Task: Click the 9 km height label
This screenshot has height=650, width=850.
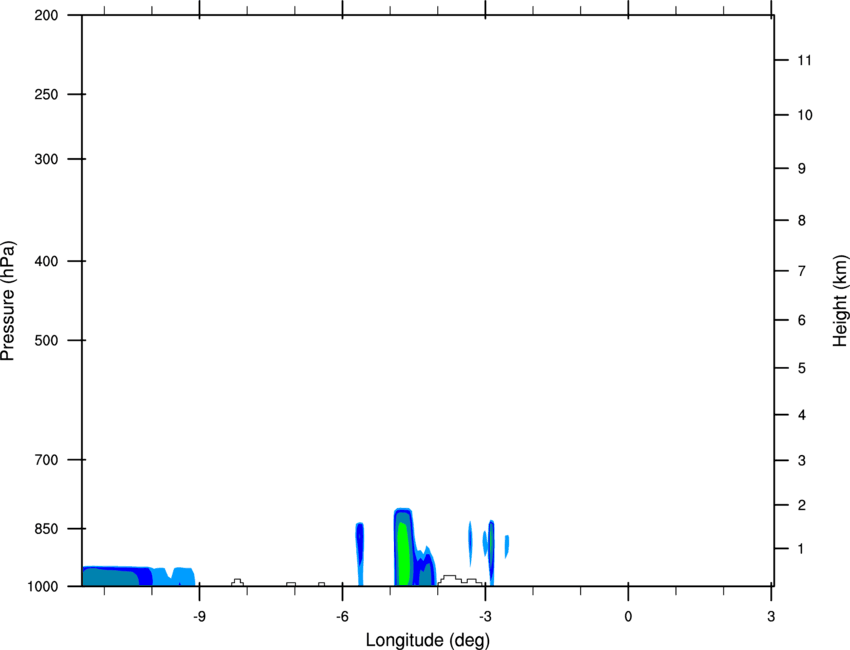Action: [802, 169]
